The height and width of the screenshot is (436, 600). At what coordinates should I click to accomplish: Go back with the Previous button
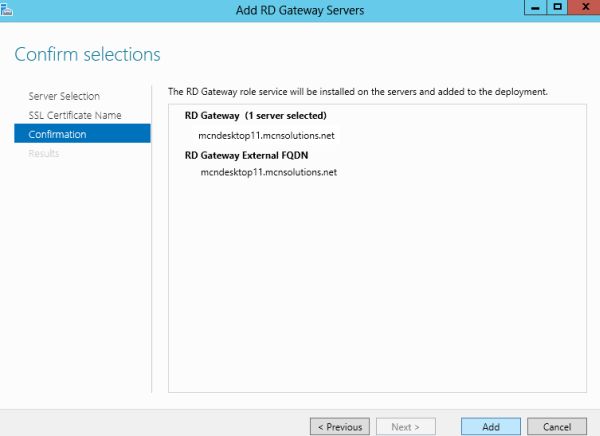[340, 426]
